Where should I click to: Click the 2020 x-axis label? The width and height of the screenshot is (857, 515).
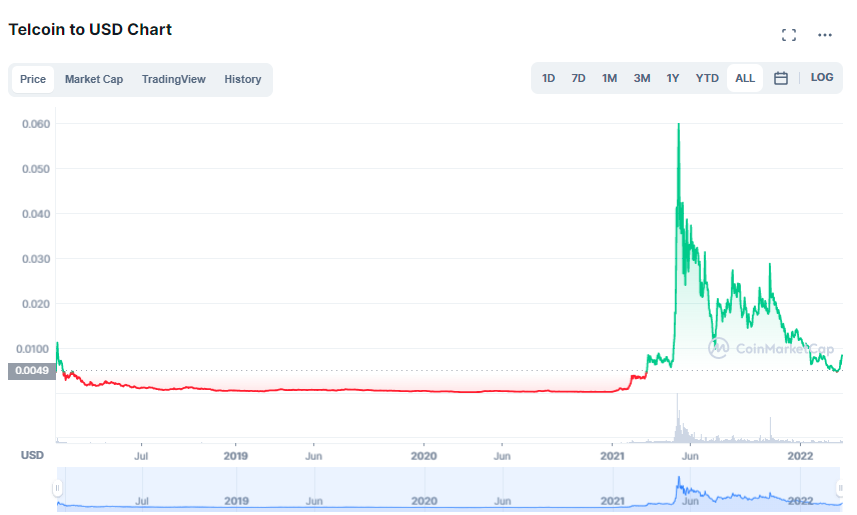[x=424, y=456]
